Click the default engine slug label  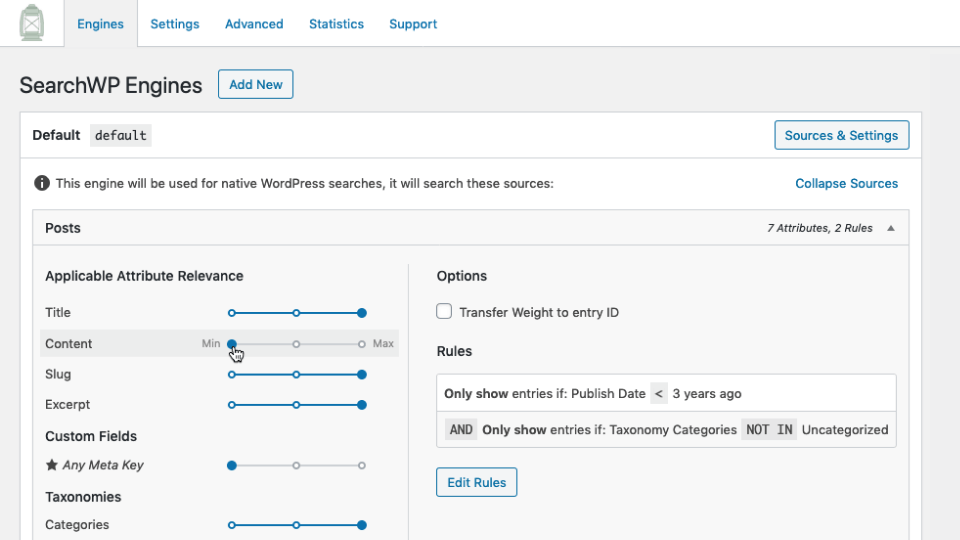point(121,135)
